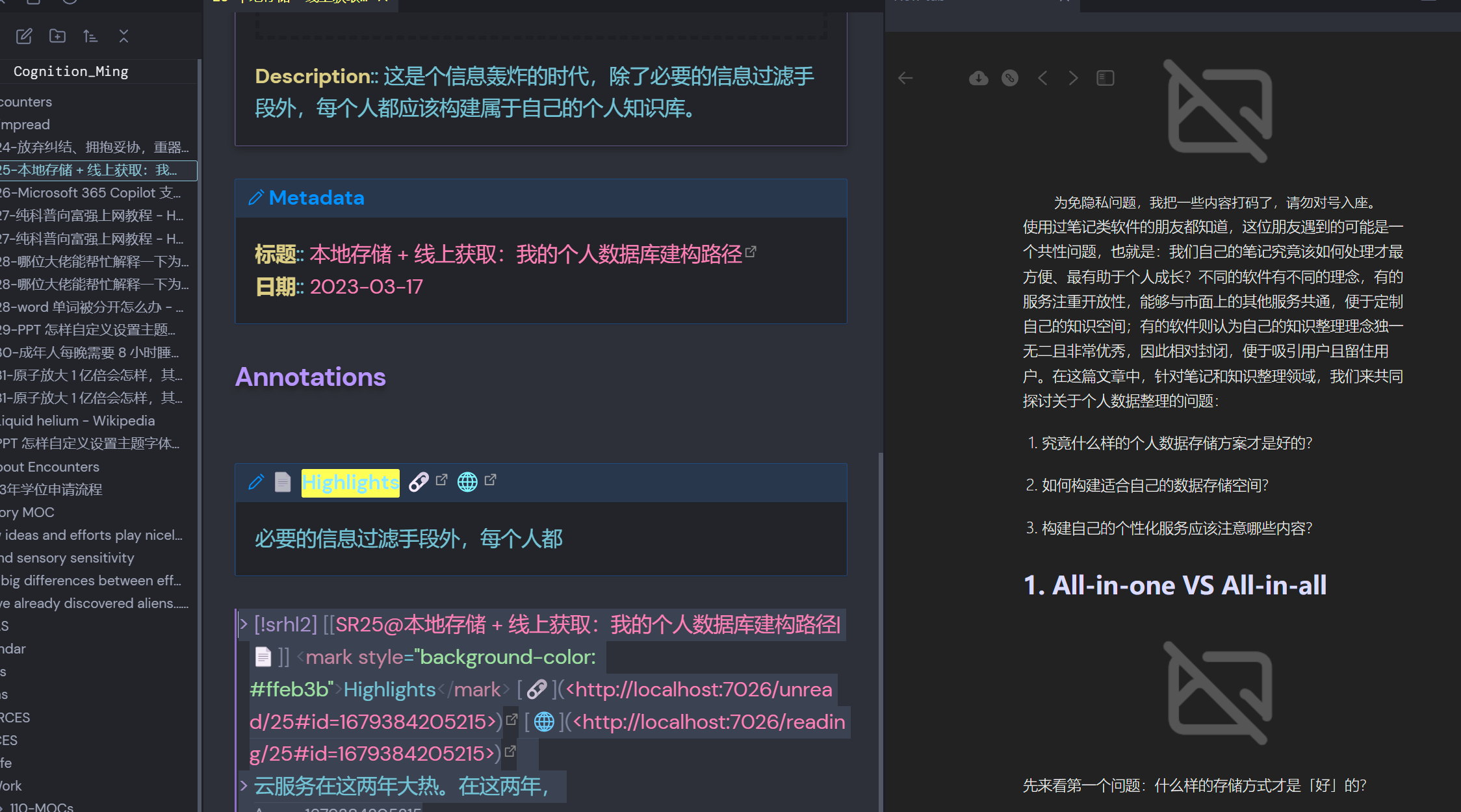
Task: Click the pencil icon in Highlights callout
Action: (x=256, y=482)
